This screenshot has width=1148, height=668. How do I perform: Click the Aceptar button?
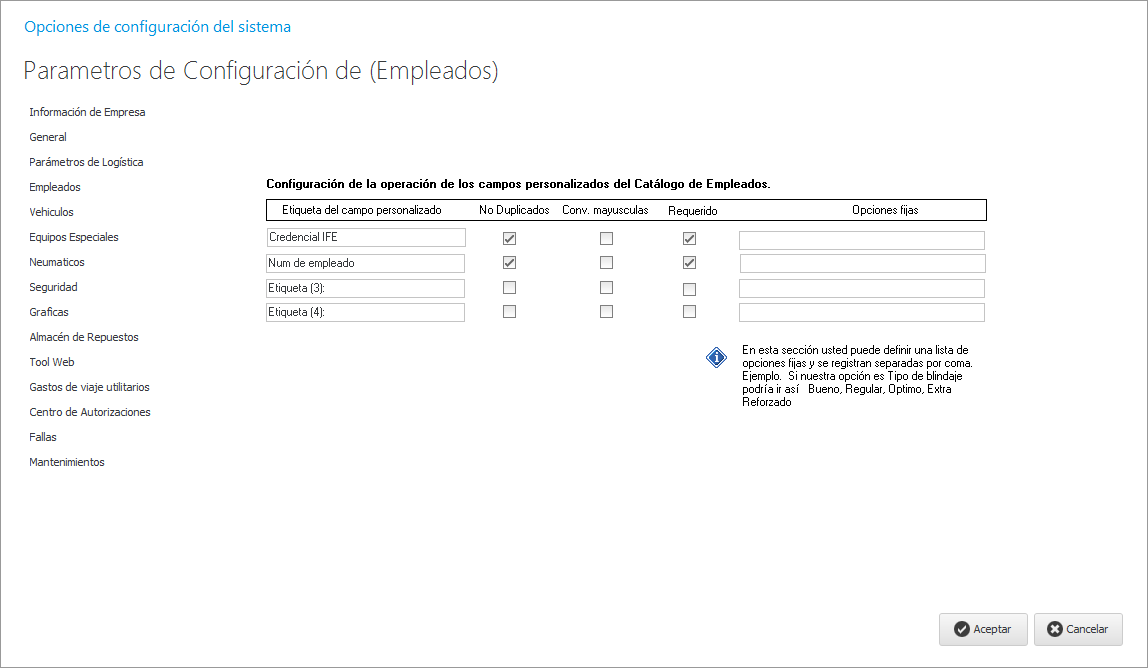[982, 629]
